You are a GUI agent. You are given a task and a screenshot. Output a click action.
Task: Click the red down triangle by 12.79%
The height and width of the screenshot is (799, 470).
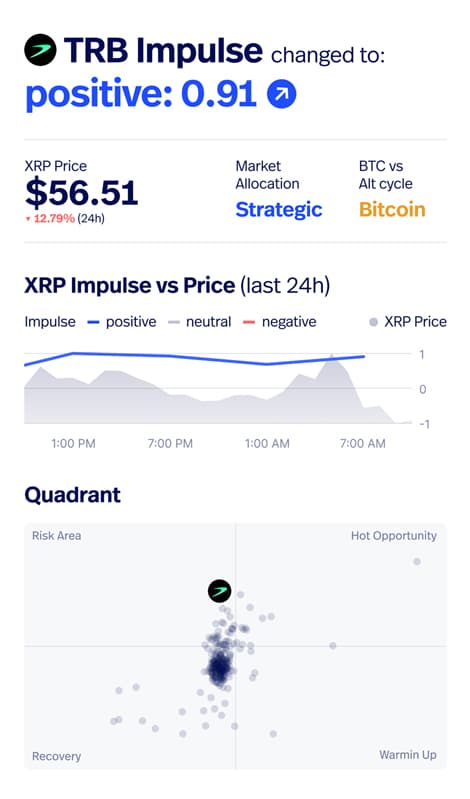pyautogui.click(x=28, y=219)
